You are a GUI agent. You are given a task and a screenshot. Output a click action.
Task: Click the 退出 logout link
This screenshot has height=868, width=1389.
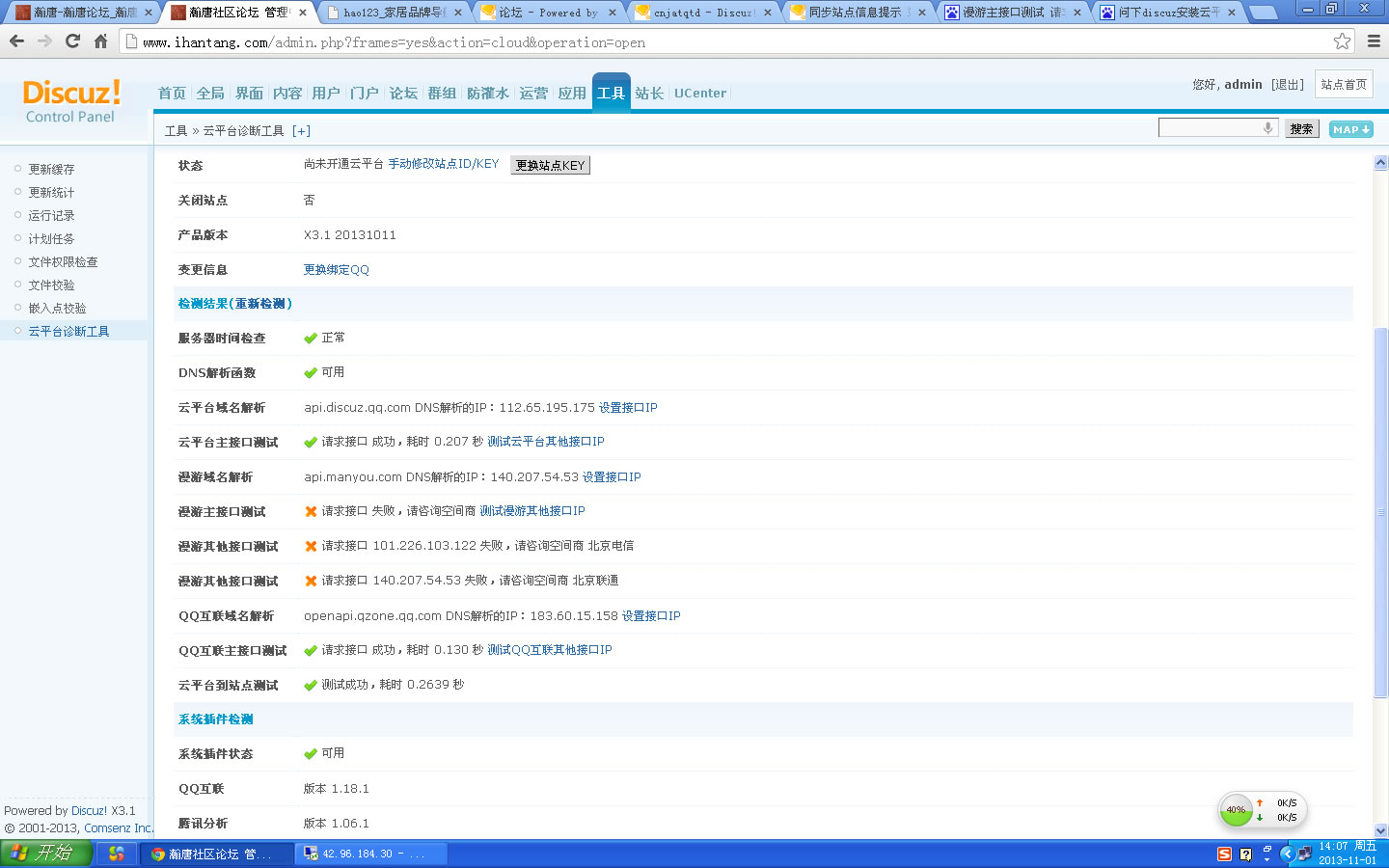[x=1287, y=85]
